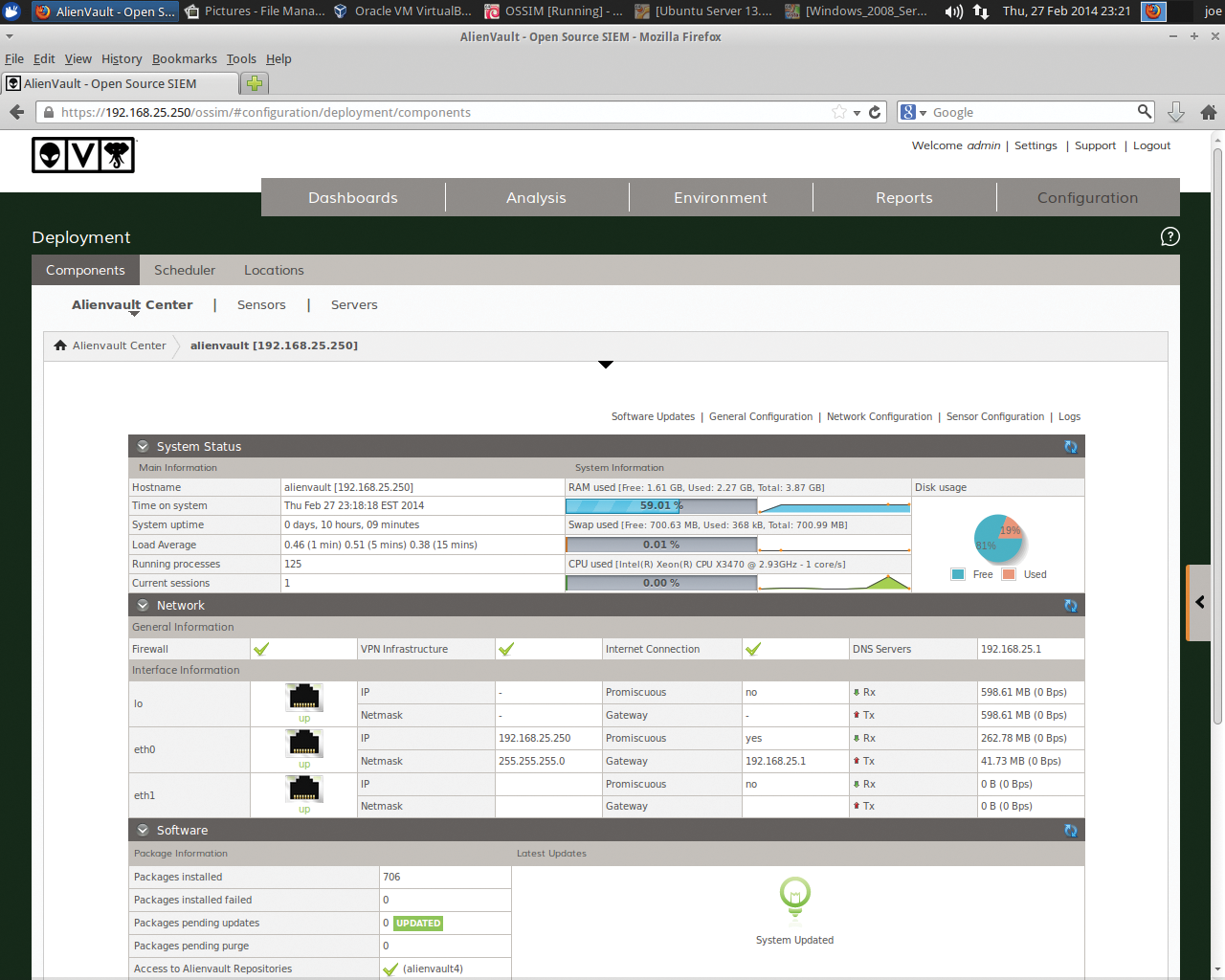Open the Firefox downloads arrow icon
Image resolution: width=1225 pixels, height=980 pixels.
point(1176,112)
